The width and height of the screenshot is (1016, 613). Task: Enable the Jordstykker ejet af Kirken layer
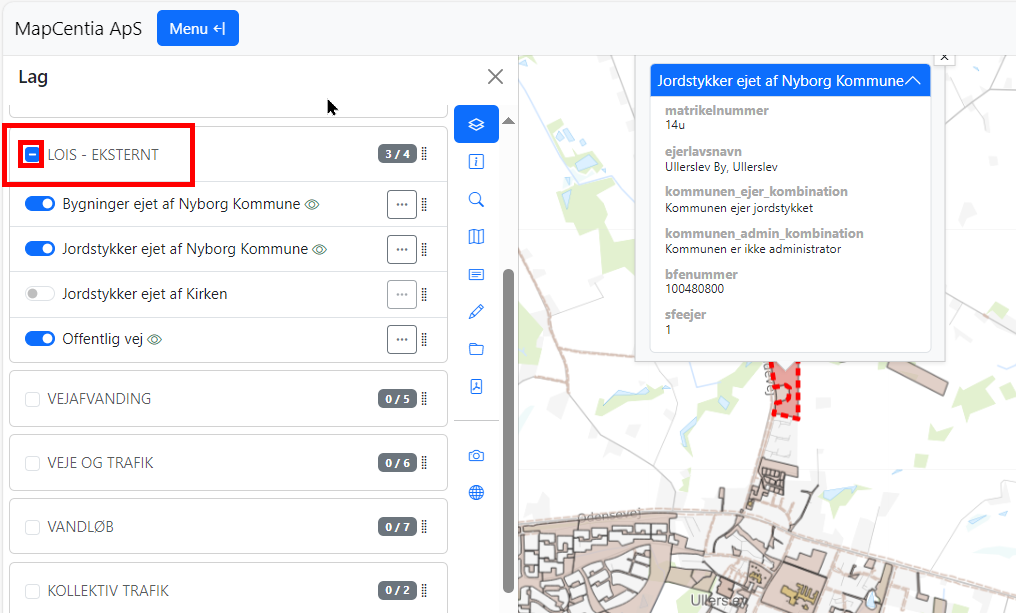40,294
